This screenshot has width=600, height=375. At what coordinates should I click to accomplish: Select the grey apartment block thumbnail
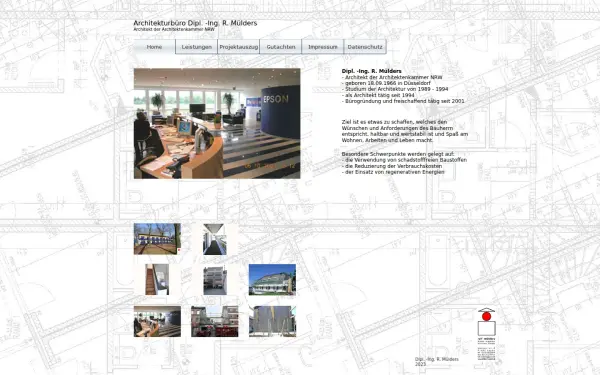click(215, 280)
